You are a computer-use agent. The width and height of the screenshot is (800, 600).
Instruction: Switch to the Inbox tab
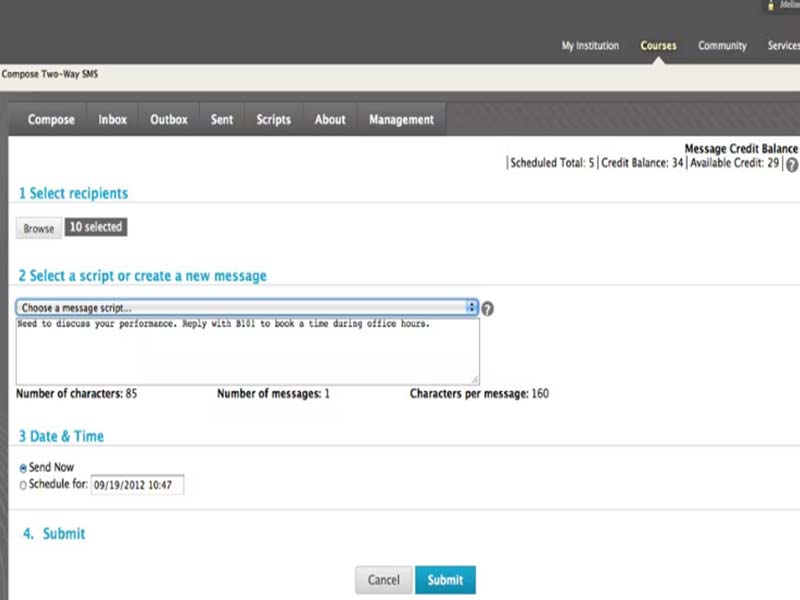click(x=112, y=119)
